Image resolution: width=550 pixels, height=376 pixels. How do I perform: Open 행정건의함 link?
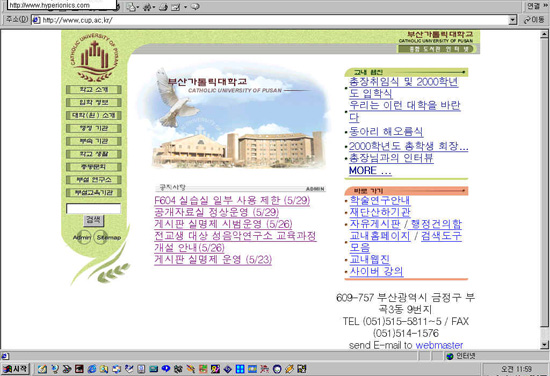(436, 224)
